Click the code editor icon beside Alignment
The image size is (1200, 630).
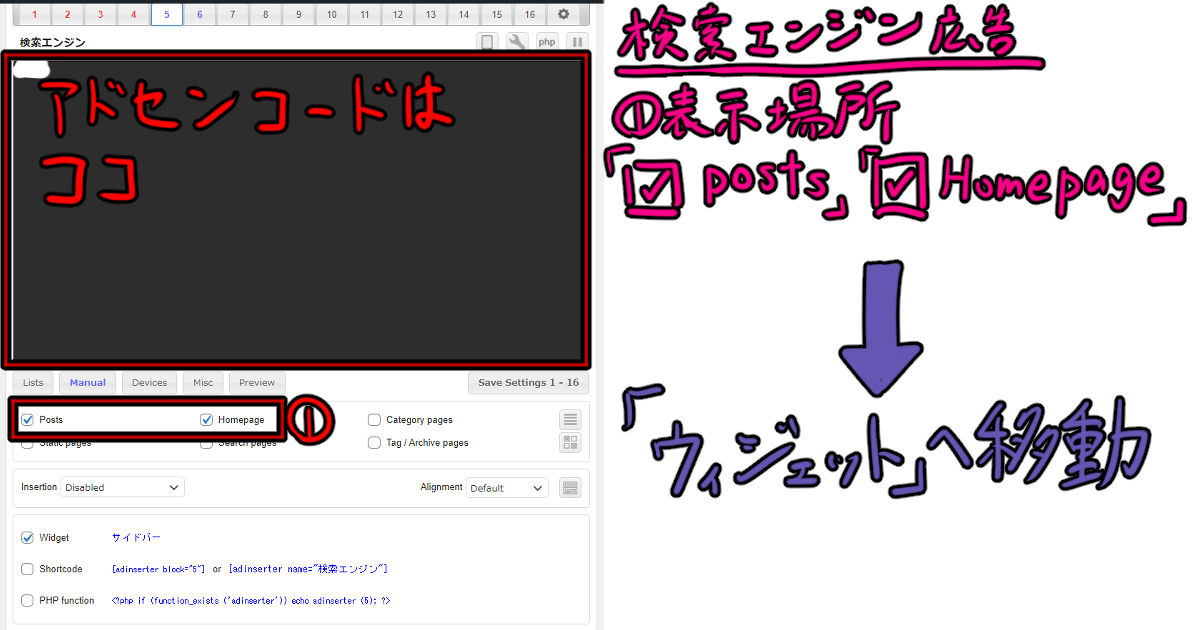tap(570, 487)
